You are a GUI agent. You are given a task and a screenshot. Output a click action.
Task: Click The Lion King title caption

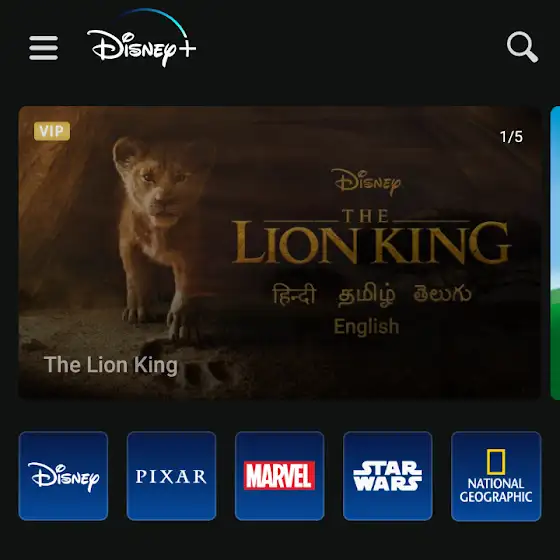pos(111,365)
